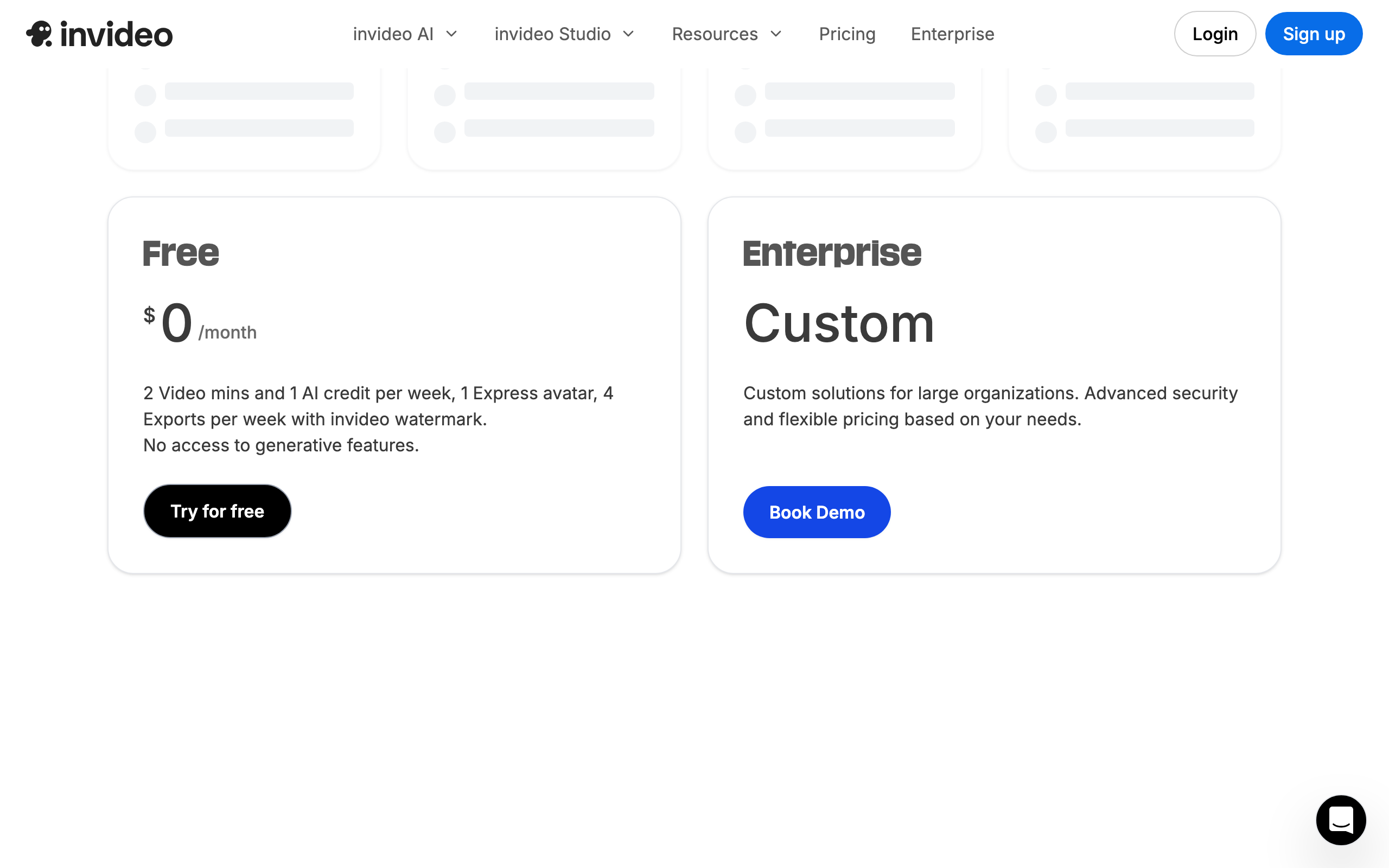Go to the Pricing page

point(846,34)
